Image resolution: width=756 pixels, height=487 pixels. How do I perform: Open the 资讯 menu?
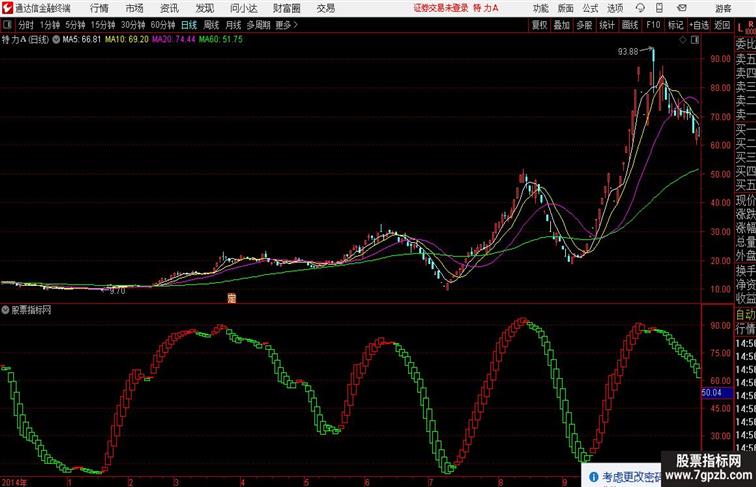[169, 8]
